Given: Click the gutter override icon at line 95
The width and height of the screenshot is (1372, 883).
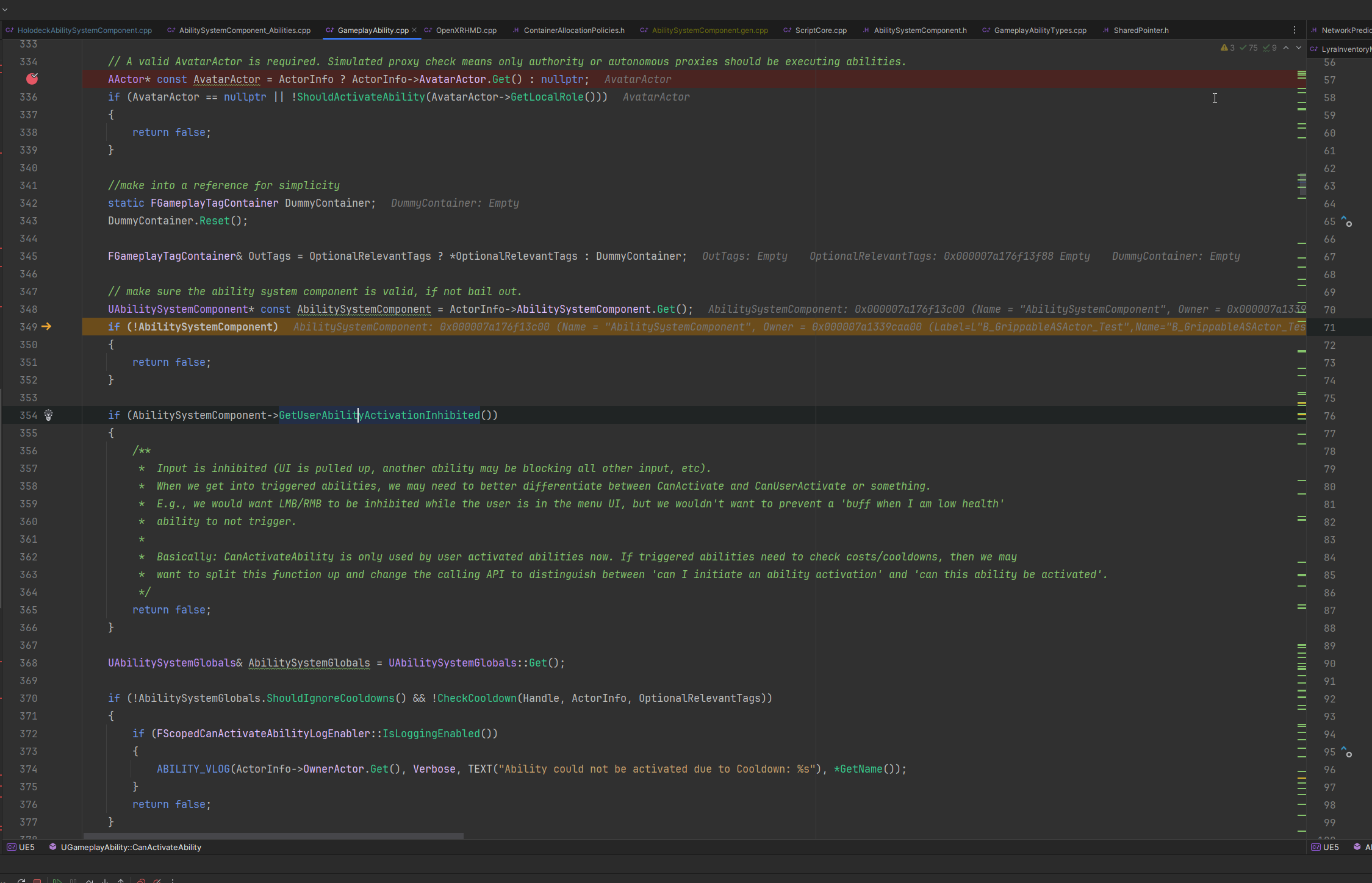Looking at the screenshot, I should pos(1346,752).
